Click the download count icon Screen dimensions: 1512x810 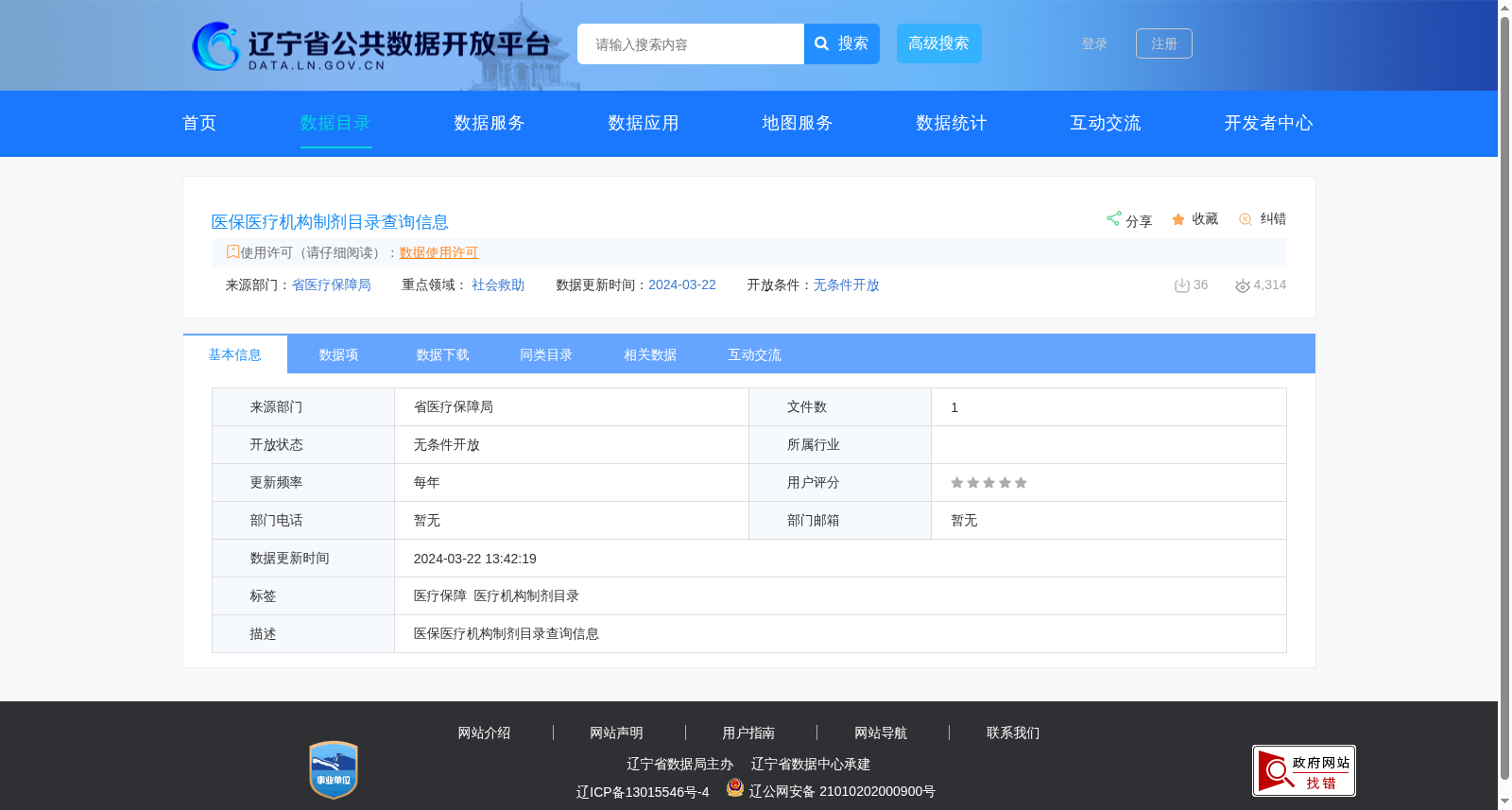click(x=1181, y=285)
